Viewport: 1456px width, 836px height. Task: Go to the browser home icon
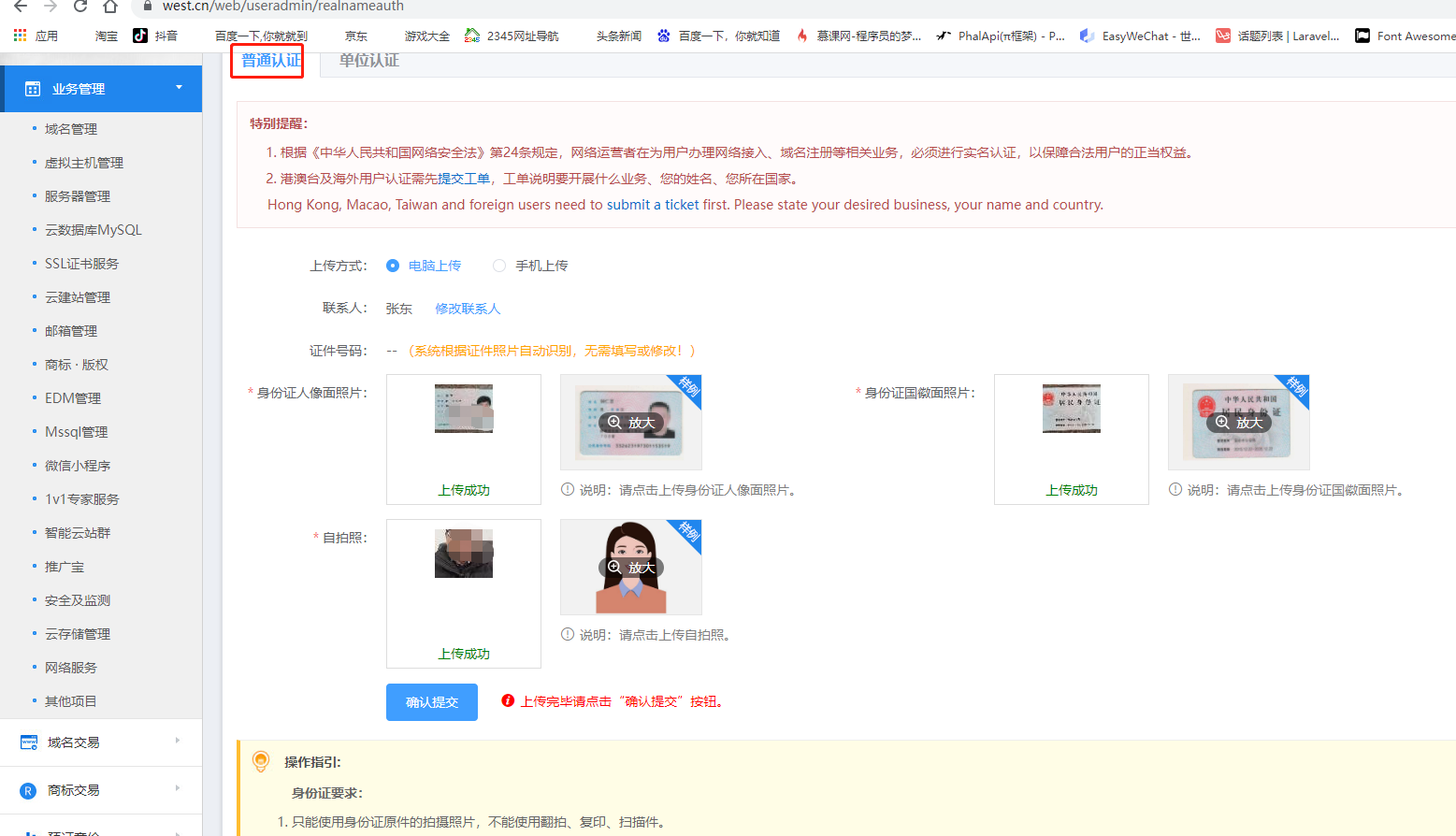[x=110, y=6]
